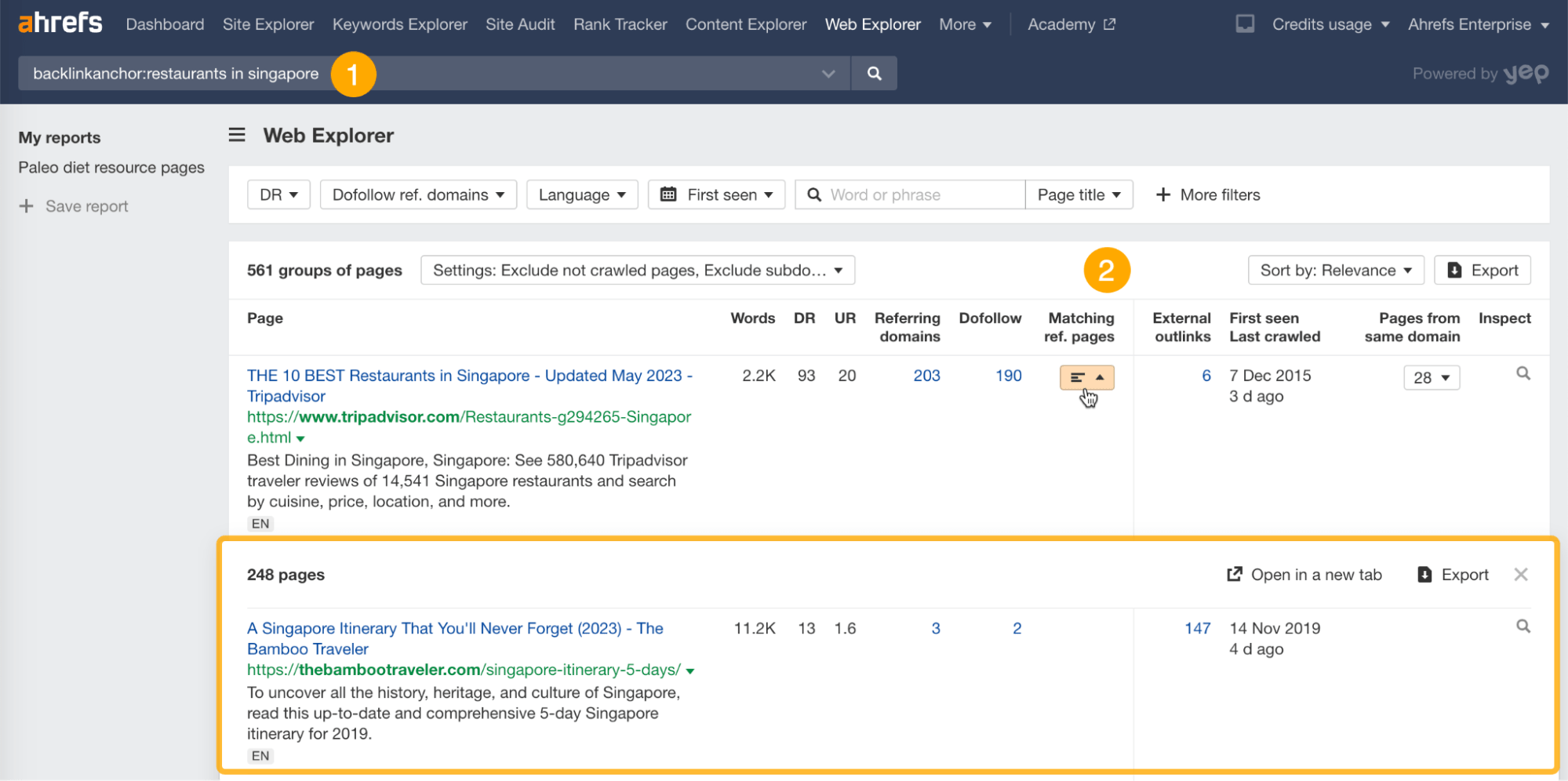The height and width of the screenshot is (781, 1568).
Task: Click external outlinks value 147
Action: click(1198, 628)
